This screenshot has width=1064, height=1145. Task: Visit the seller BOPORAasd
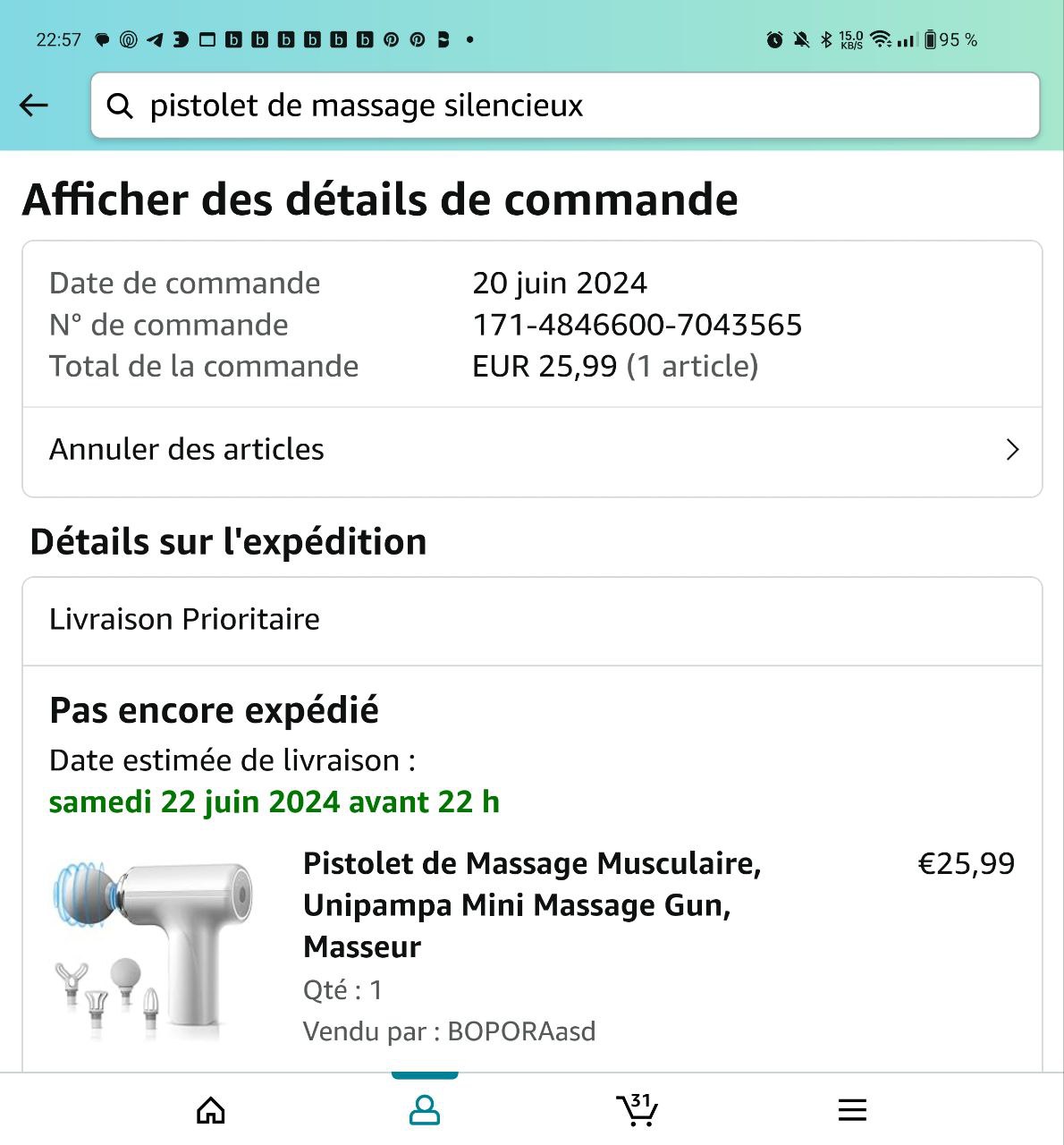pyautogui.click(x=521, y=1031)
